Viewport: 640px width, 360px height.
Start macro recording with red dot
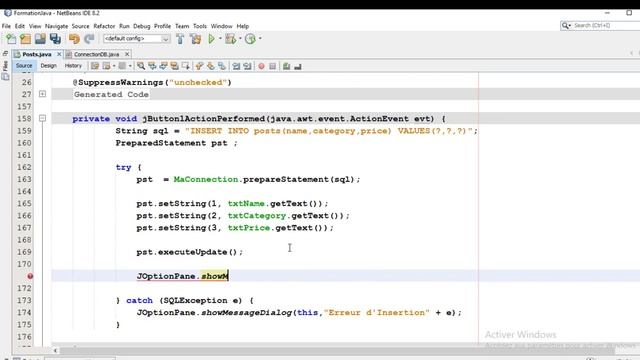click(x=261, y=66)
